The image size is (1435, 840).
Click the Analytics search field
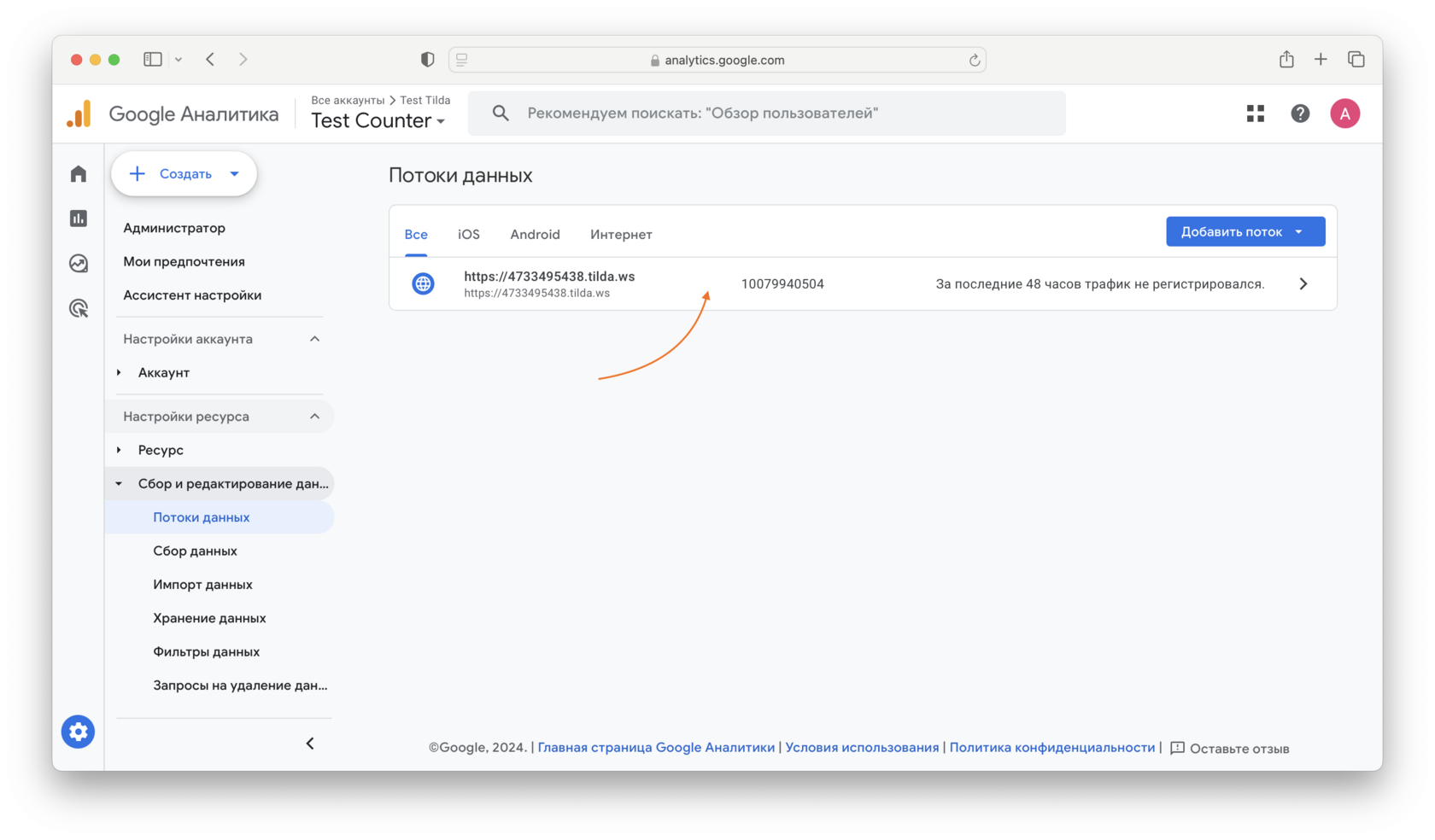click(x=767, y=114)
